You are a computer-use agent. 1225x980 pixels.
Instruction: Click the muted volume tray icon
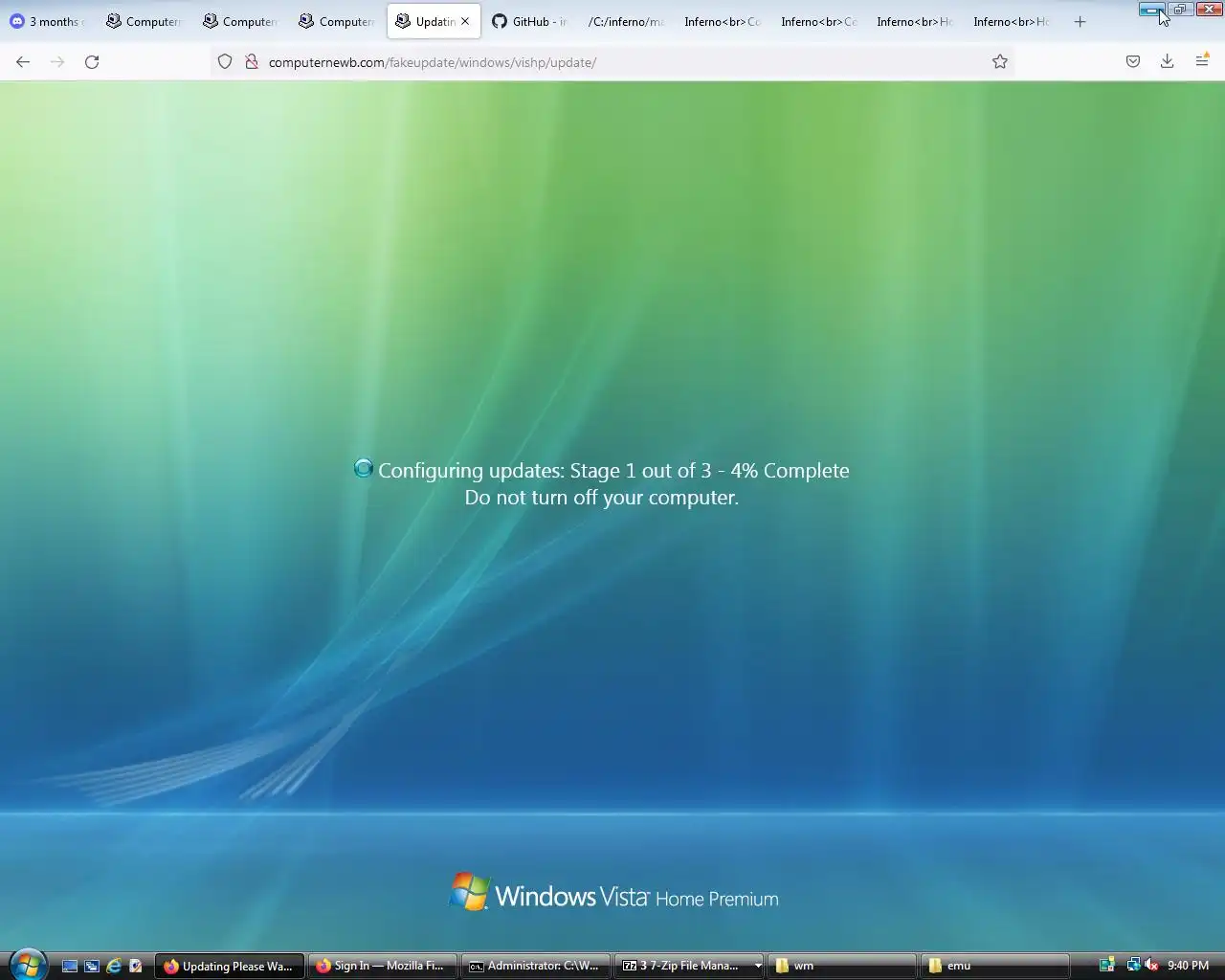click(1151, 965)
